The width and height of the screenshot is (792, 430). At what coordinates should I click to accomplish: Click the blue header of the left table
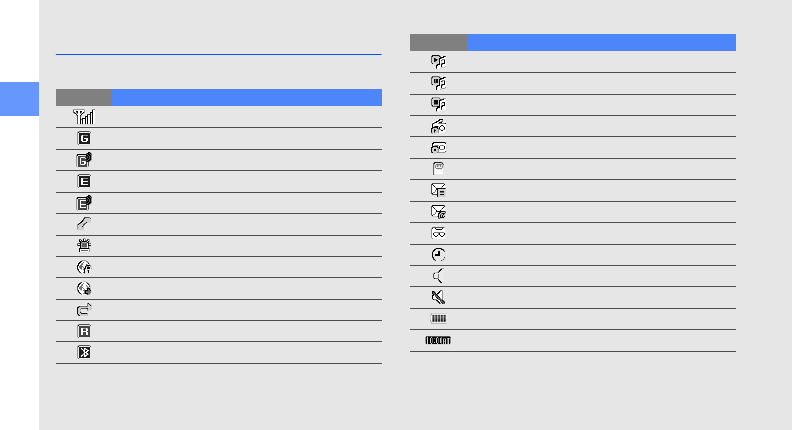coord(246,98)
